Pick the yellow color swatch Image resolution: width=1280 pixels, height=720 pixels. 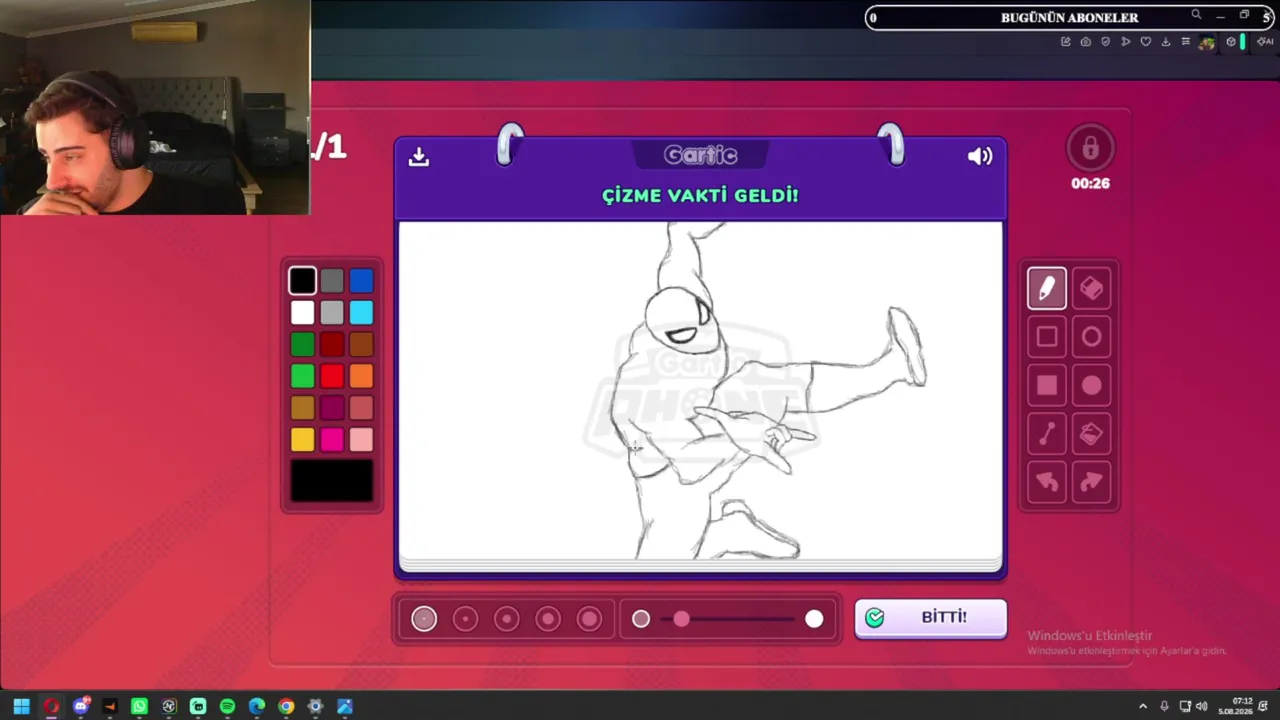[302, 439]
